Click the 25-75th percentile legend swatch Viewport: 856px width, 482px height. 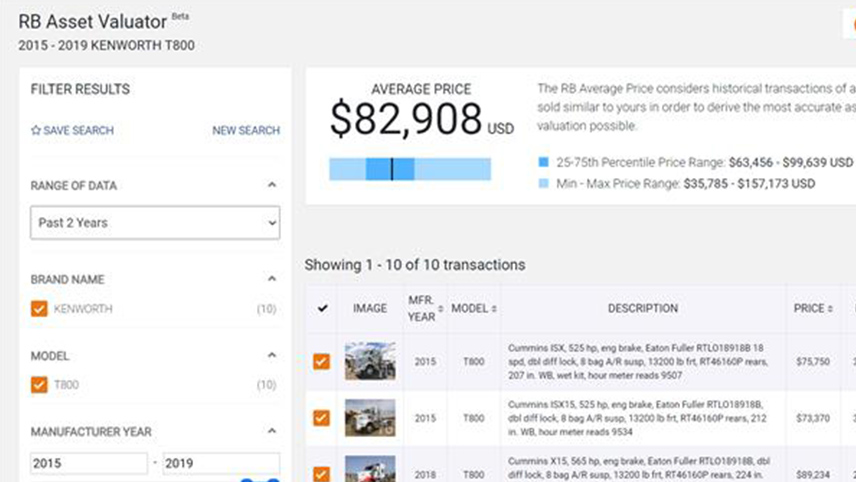pyautogui.click(x=544, y=162)
